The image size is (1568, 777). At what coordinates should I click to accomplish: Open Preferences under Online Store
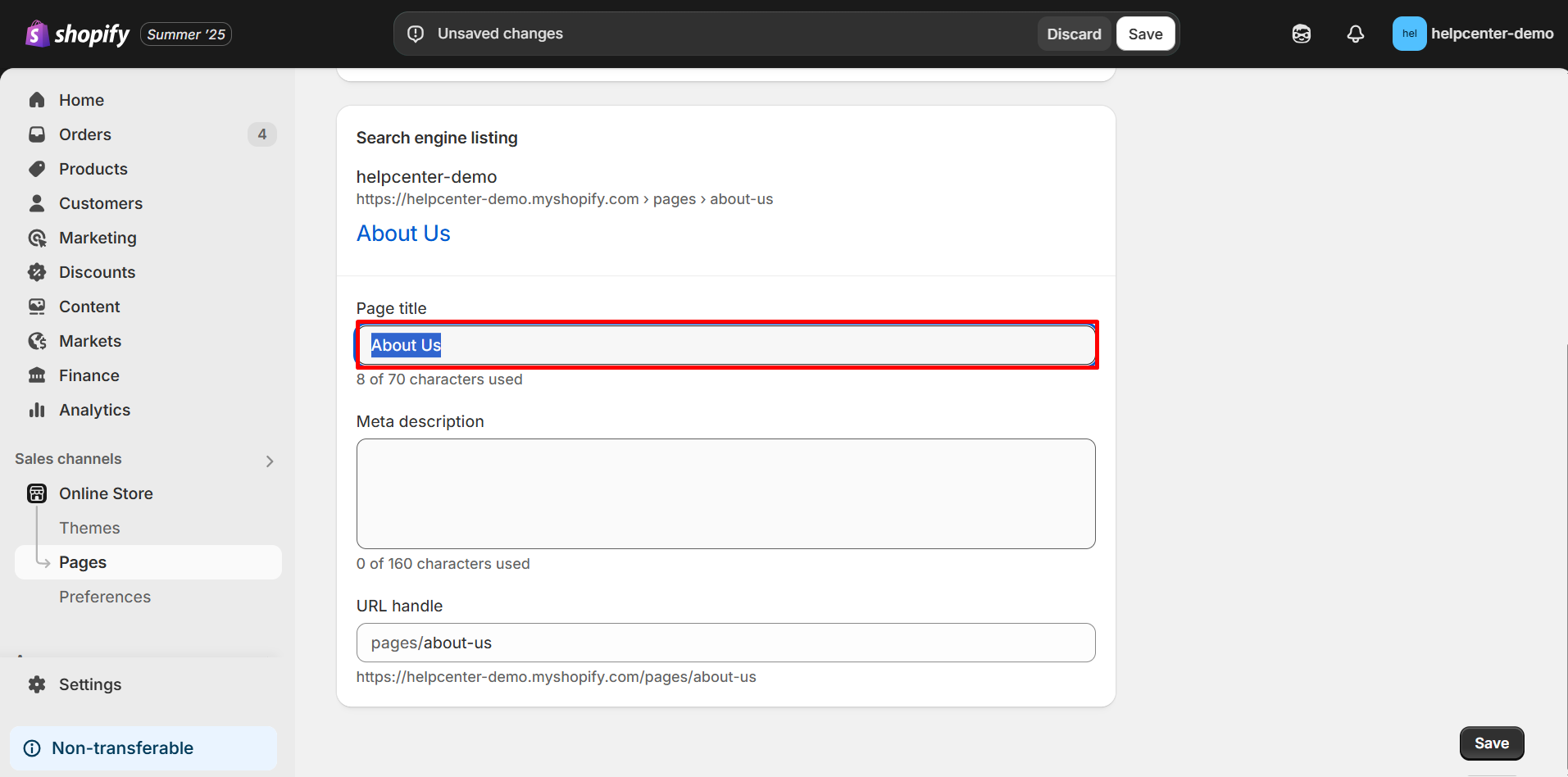click(x=105, y=597)
